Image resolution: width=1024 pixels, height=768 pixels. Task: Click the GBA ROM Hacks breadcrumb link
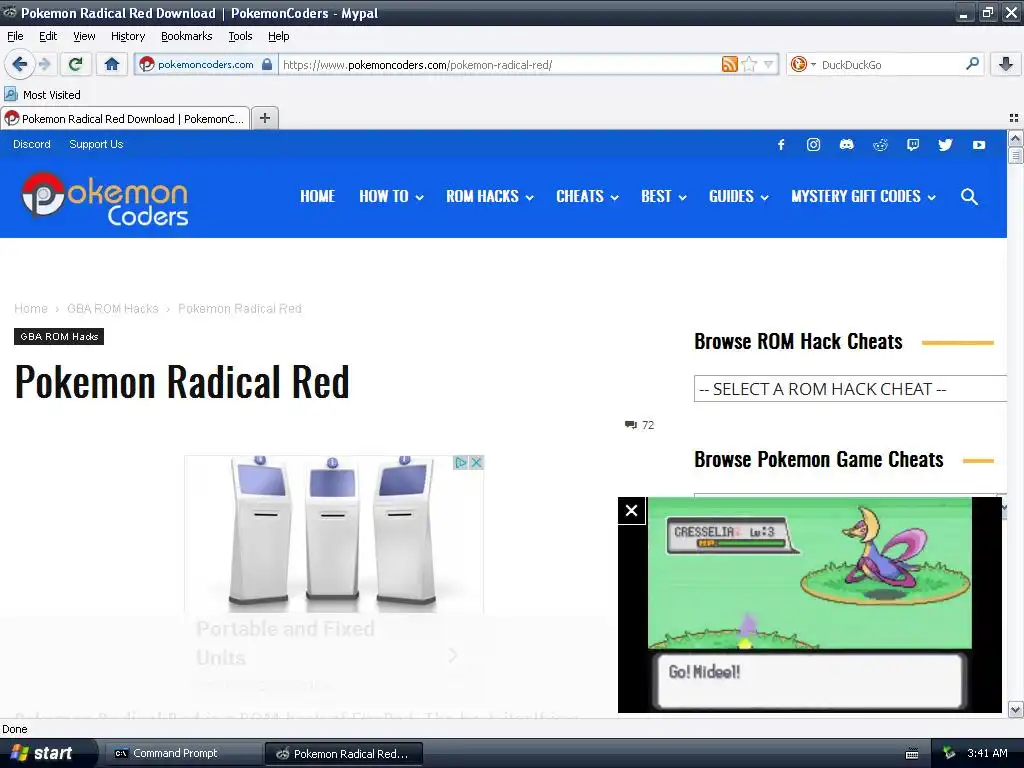pyautogui.click(x=112, y=308)
